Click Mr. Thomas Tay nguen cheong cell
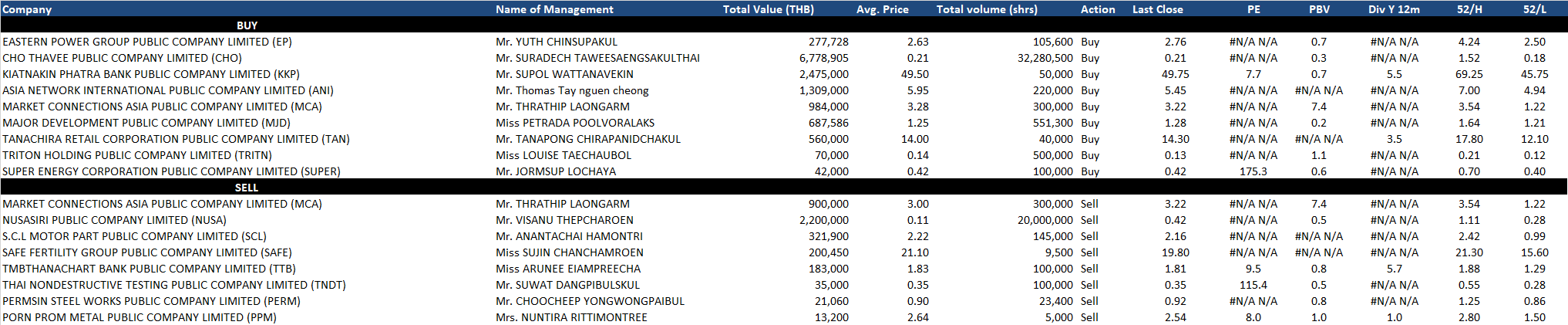The image size is (1568, 325). click(x=572, y=90)
